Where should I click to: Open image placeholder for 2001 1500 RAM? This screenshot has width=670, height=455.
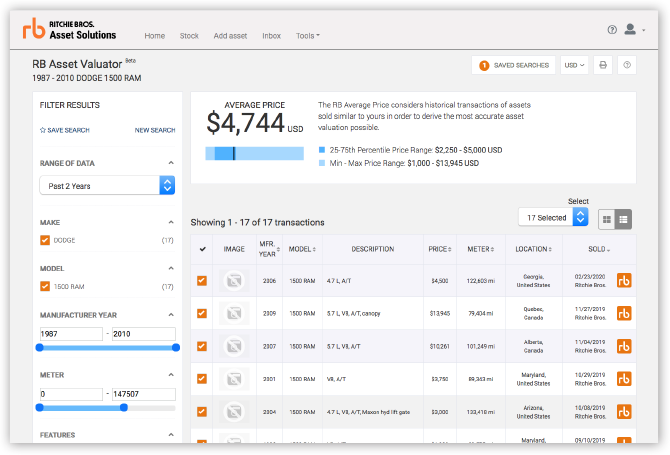point(234,379)
